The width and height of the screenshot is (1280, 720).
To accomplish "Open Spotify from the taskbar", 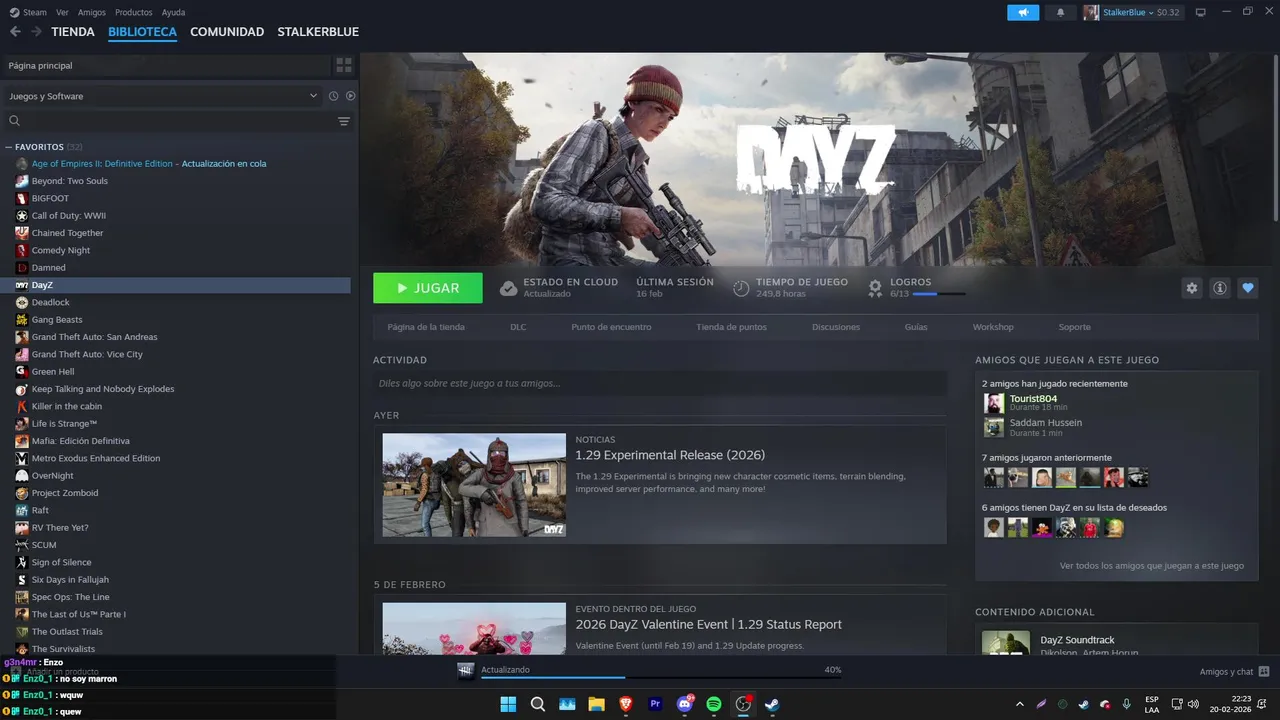I will tap(714, 704).
